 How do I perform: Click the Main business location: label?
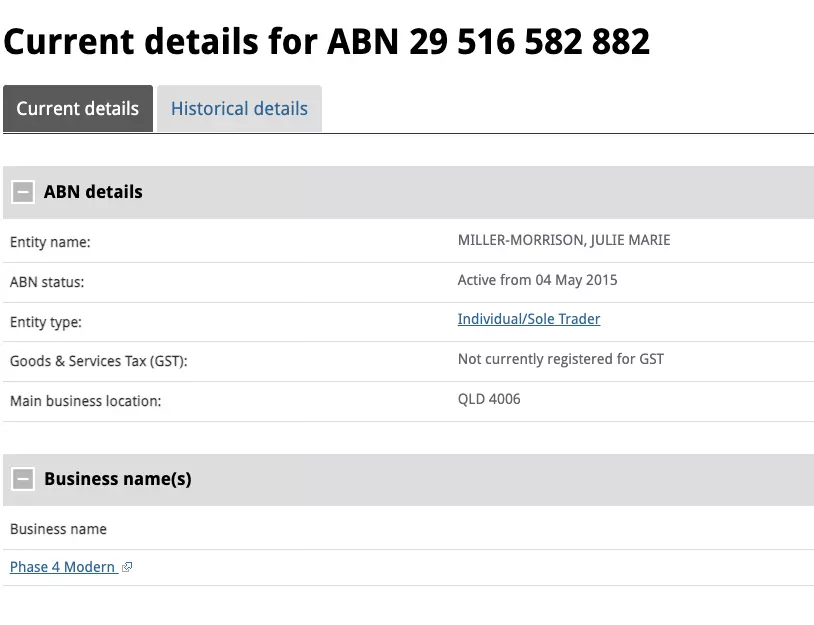pos(86,401)
